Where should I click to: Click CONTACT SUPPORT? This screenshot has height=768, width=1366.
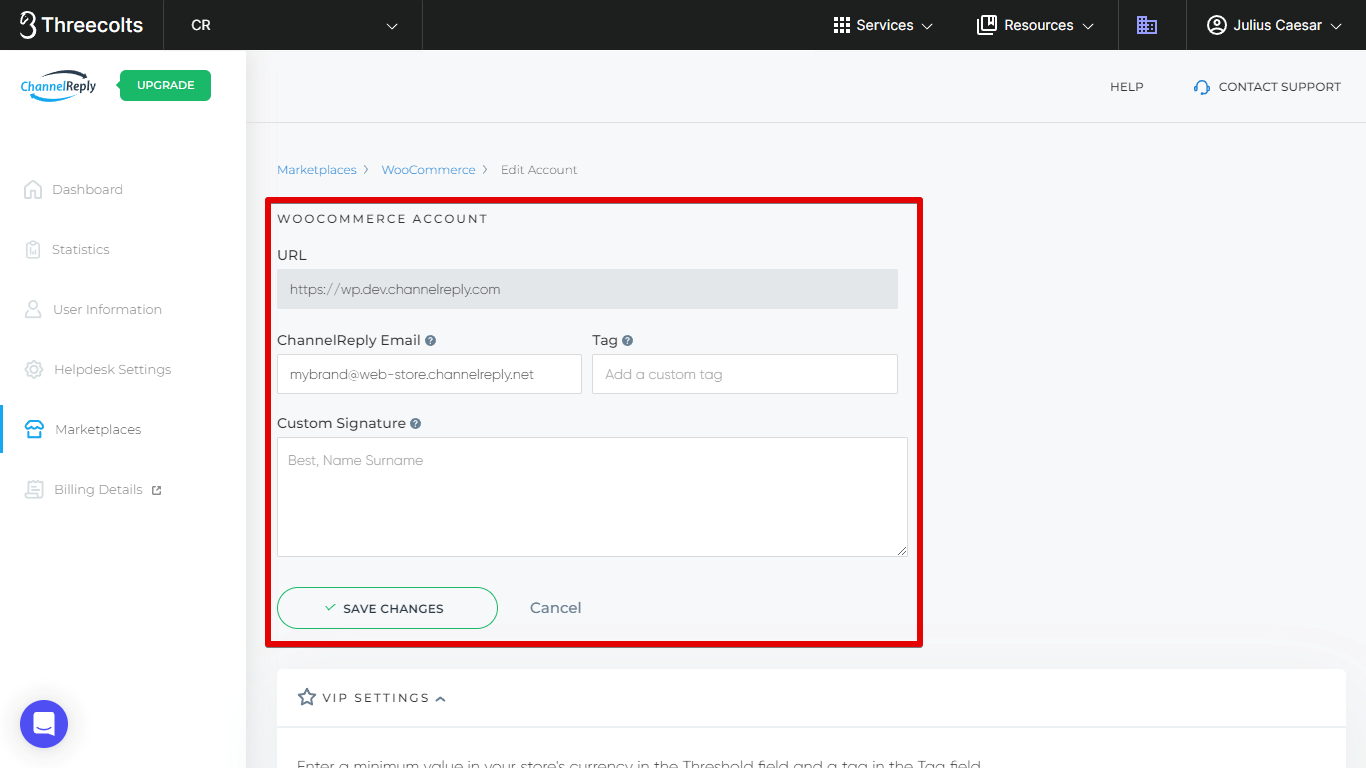(1267, 87)
